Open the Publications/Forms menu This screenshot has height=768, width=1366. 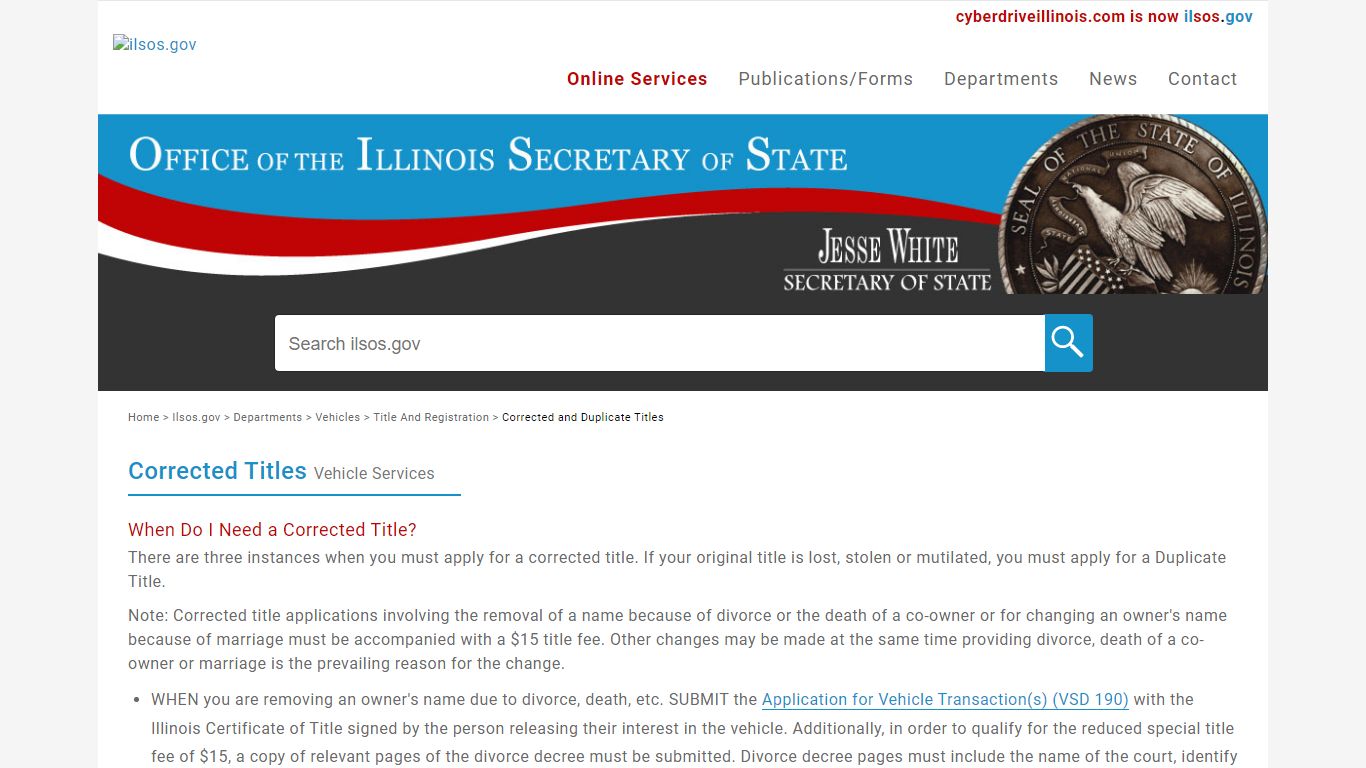(826, 79)
